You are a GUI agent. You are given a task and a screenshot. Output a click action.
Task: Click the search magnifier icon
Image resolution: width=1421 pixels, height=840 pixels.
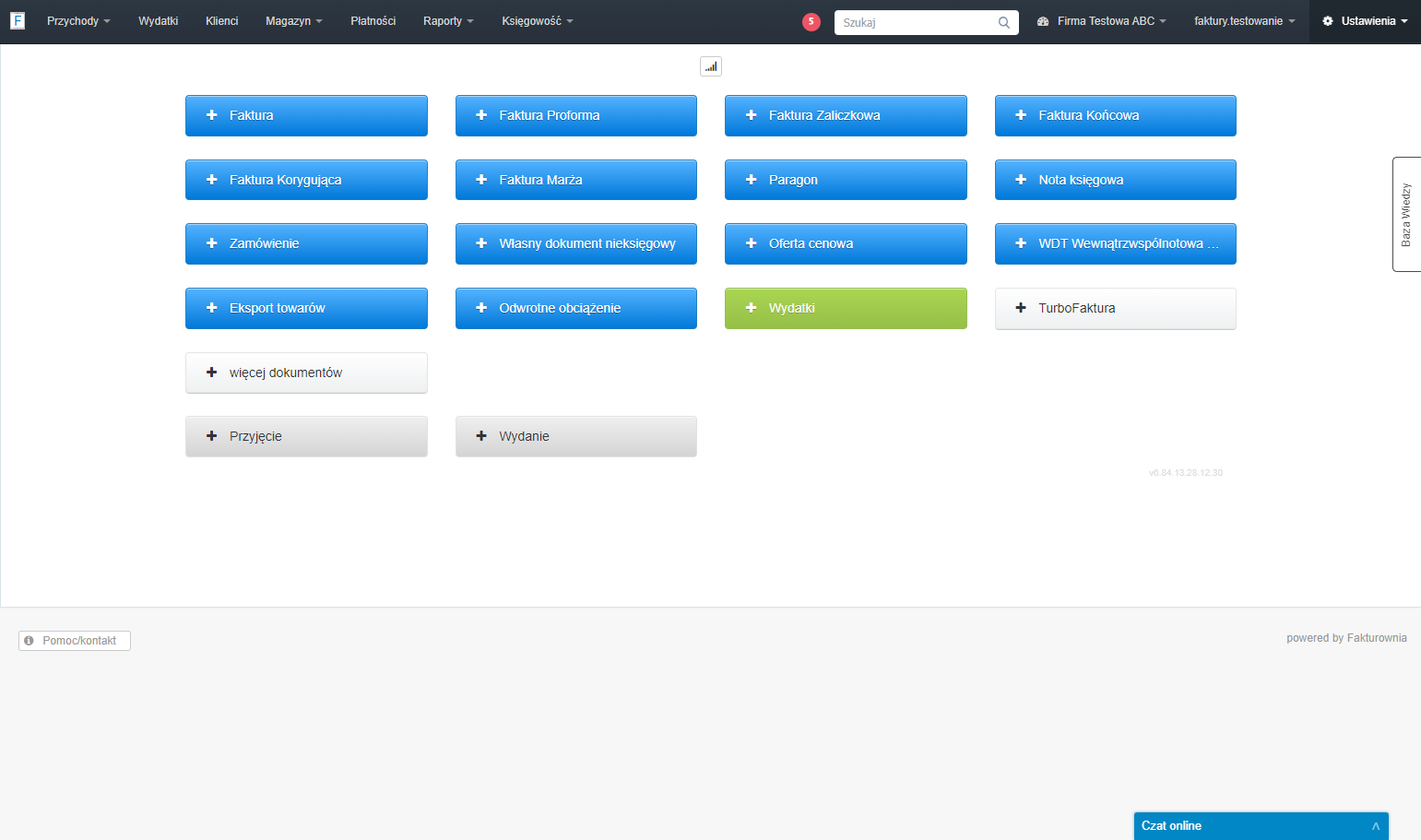1004,23
